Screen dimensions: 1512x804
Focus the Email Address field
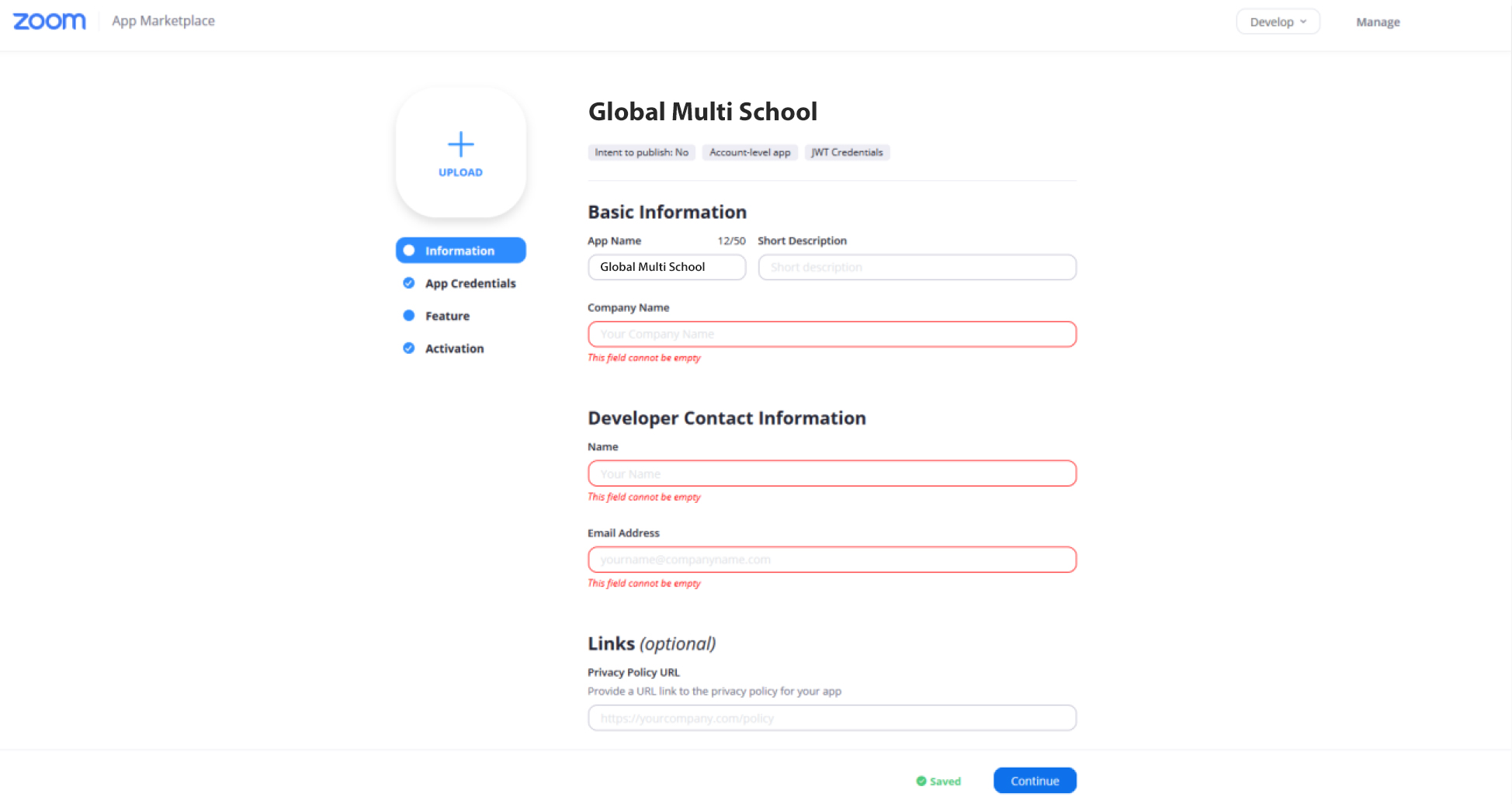[832, 560]
